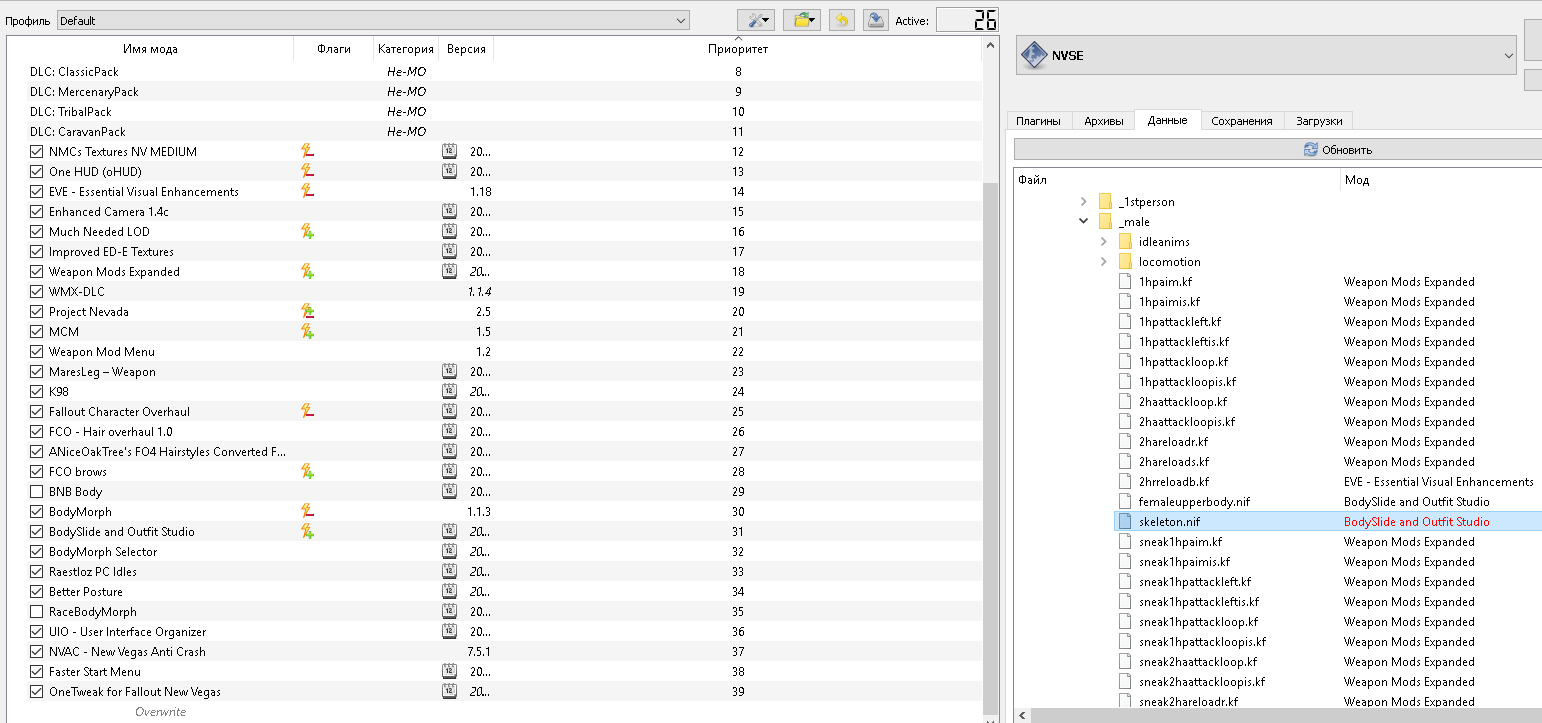This screenshot has width=1542, height=723.
Task: Open the Сохранения tab
Action: pyautogui.click(x=1242, y=121)
